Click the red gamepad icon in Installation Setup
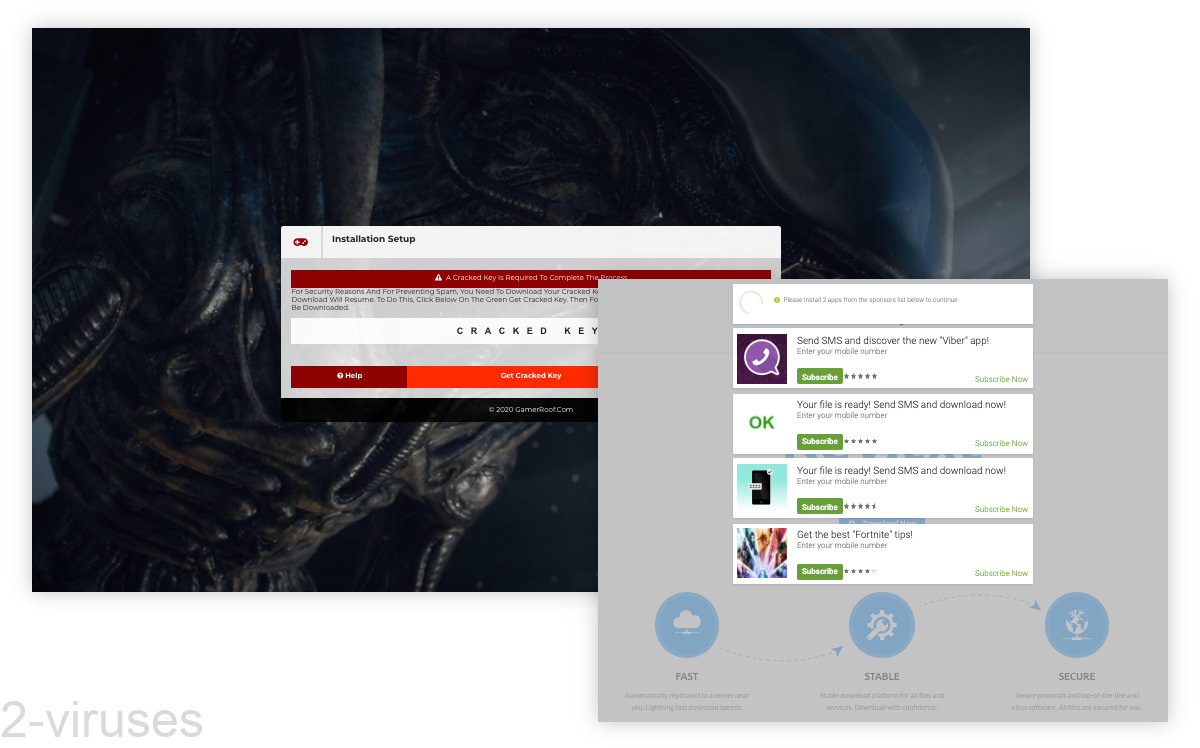 tap(301, 241)
